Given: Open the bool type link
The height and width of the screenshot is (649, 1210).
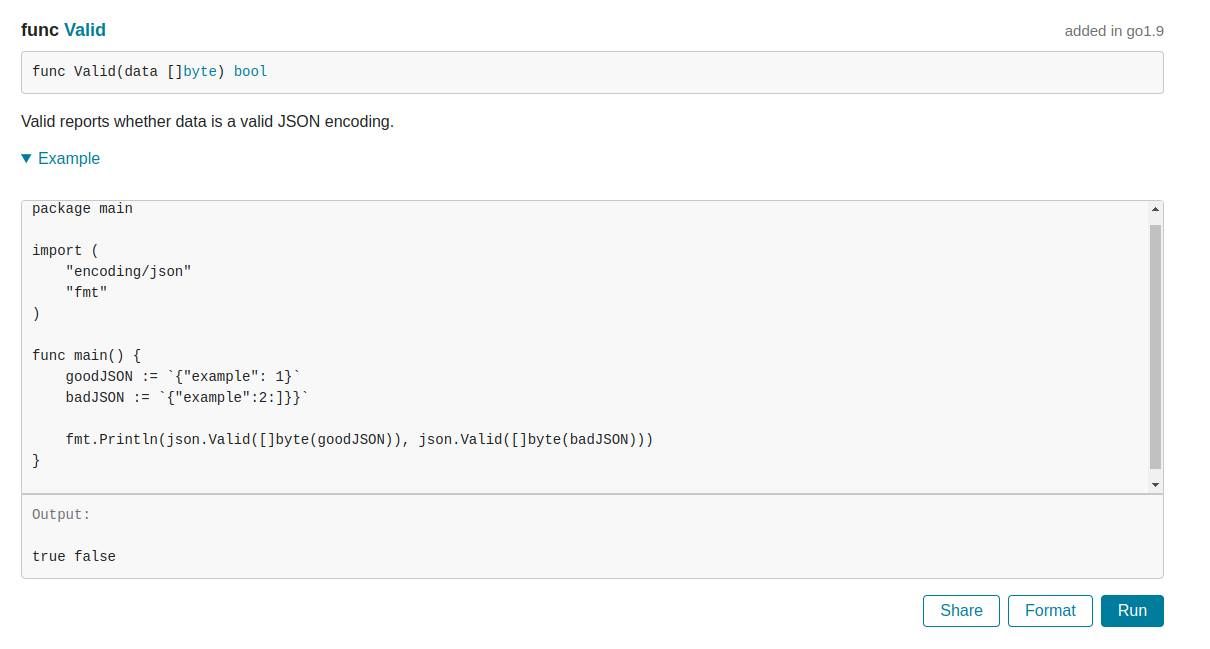Looking at the screenshot, I should point(250,71).
